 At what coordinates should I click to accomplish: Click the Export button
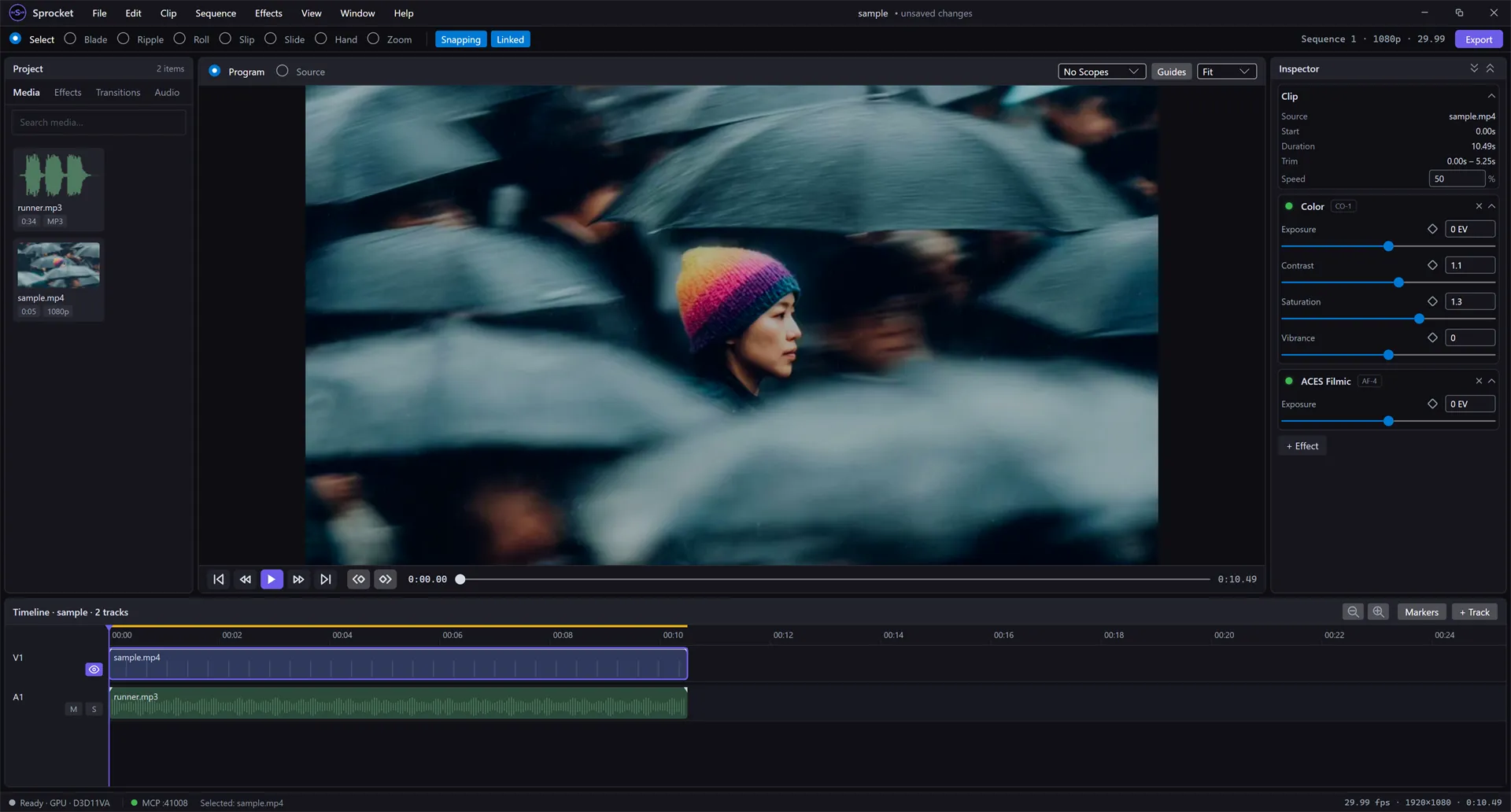point(1478,39)
